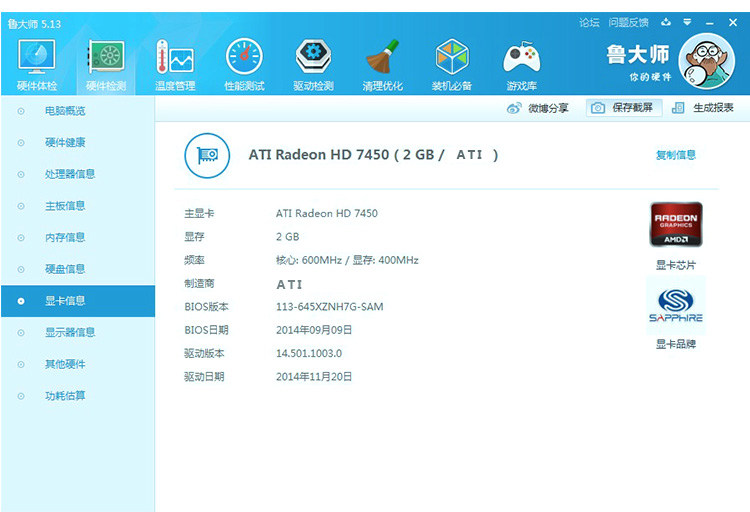Viewport: 750px width, 512px height.
Task: Click the 复制信息 copy info link
Action: coord(675,155)
